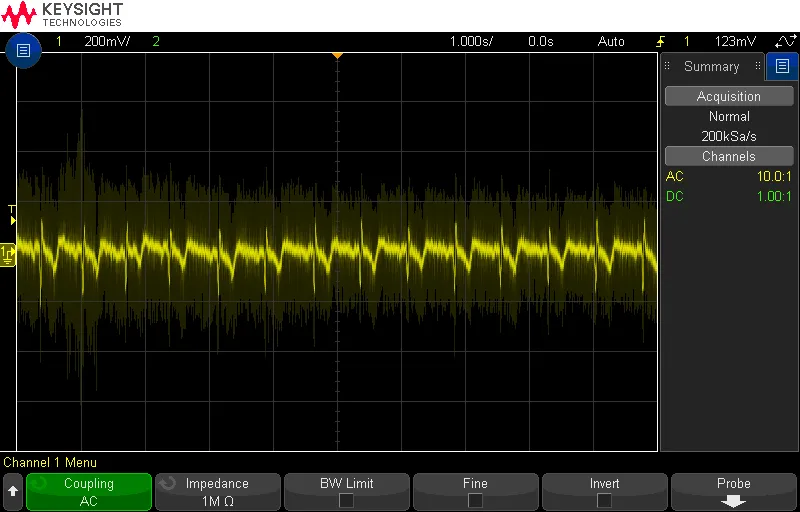Click the 1.000s/ timebase value
This screenshot has height=512, width=800.
pos(471,42)
